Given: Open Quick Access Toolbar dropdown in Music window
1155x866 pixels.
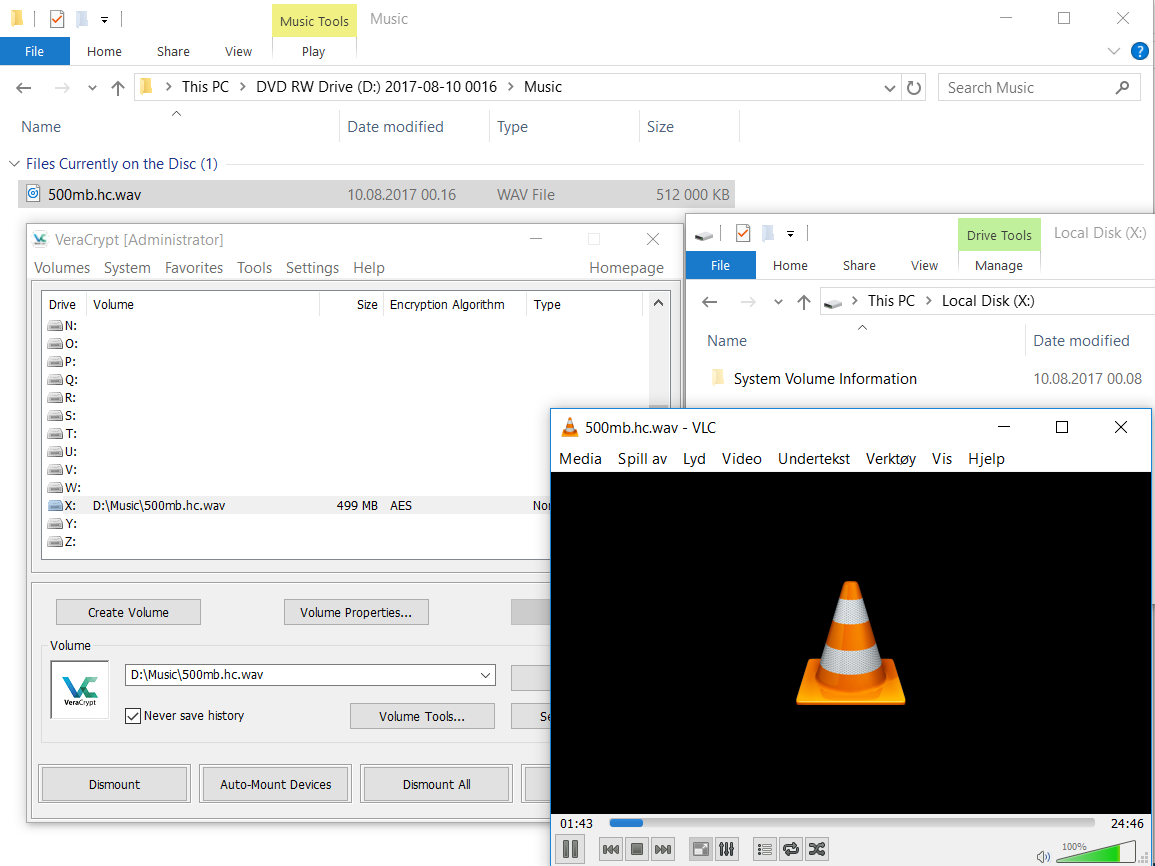Looking at the screenshot, I should pyautogui.click(x=105, y=20).
